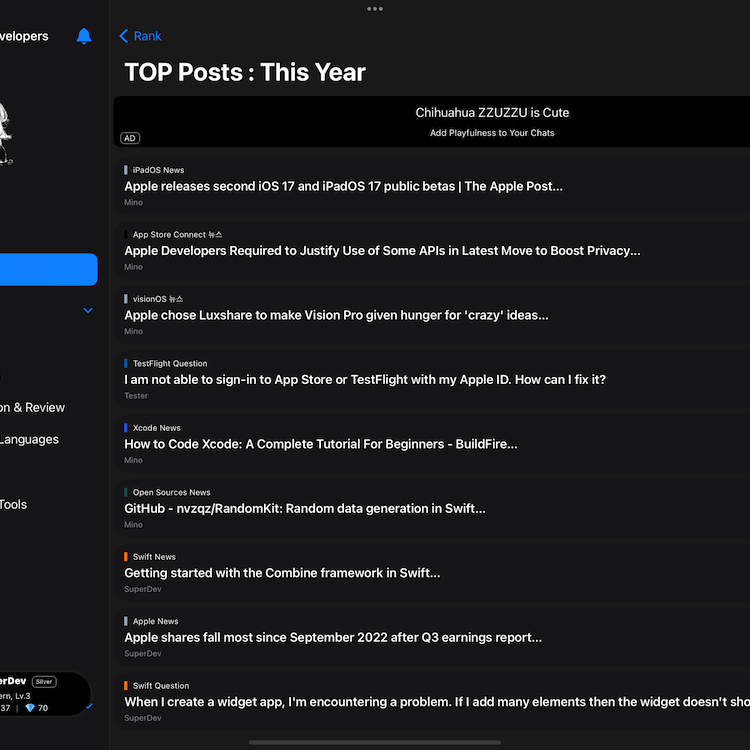Open the TestFlight sign-in question post
Viewport: 750px width, 750px height.
click(x=365, y=379)
